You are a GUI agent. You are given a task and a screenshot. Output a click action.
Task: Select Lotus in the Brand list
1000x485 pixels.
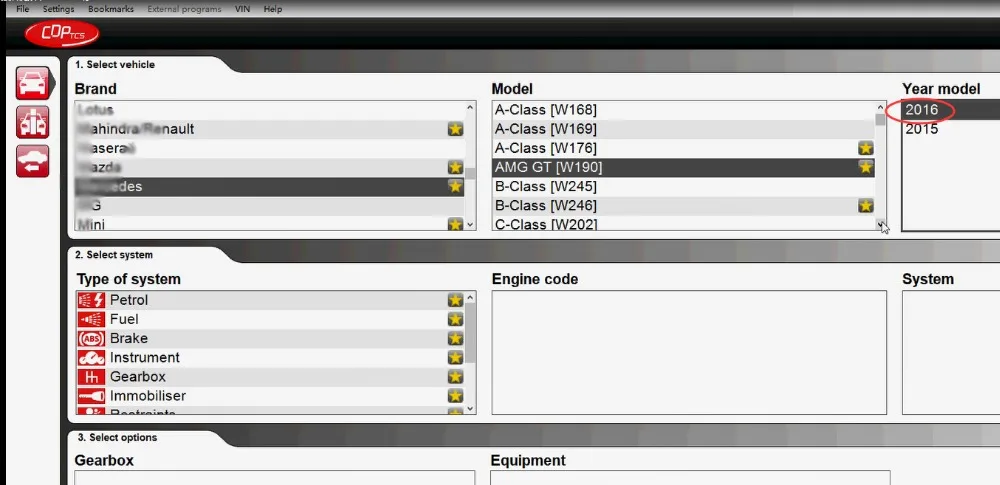click(x=270, y=110)
